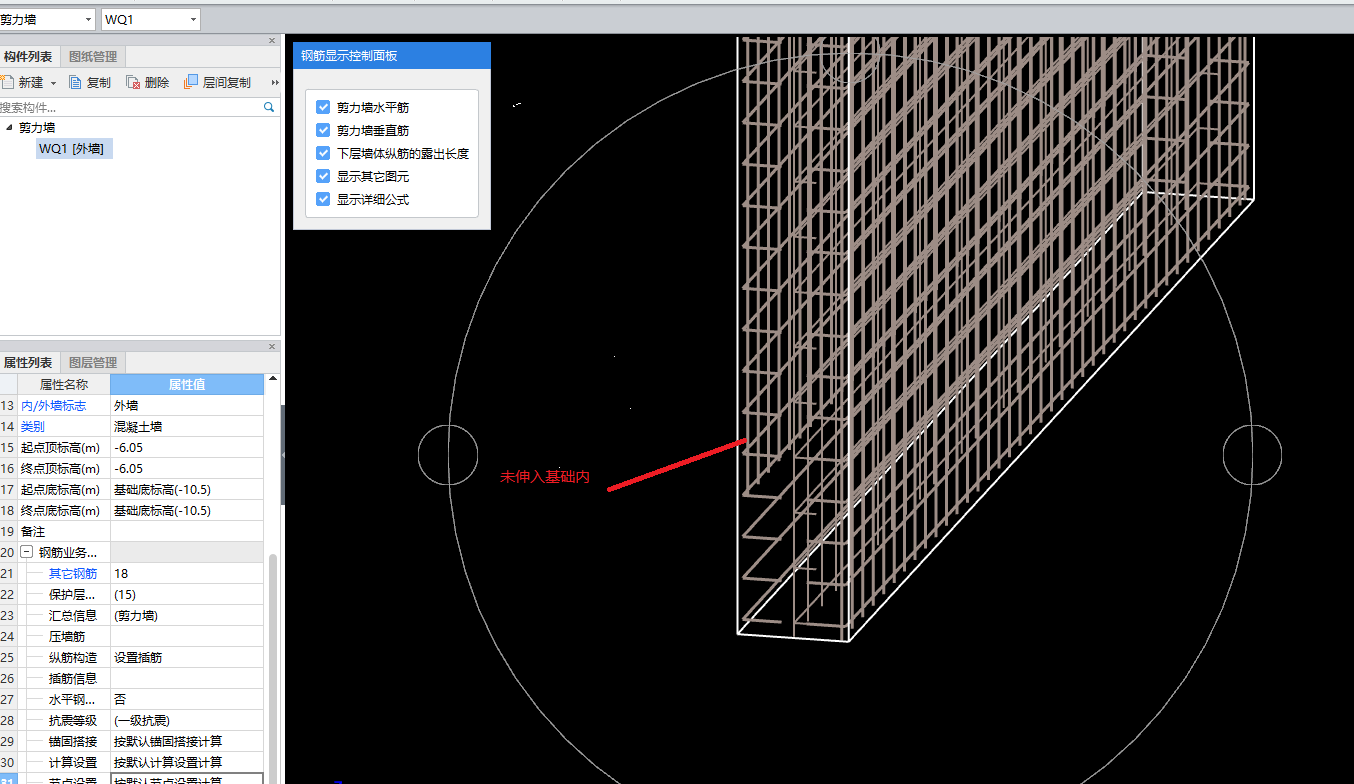Open the 剪力墙 component type dropdown
1354x784 pixels.
pos(88,19)
